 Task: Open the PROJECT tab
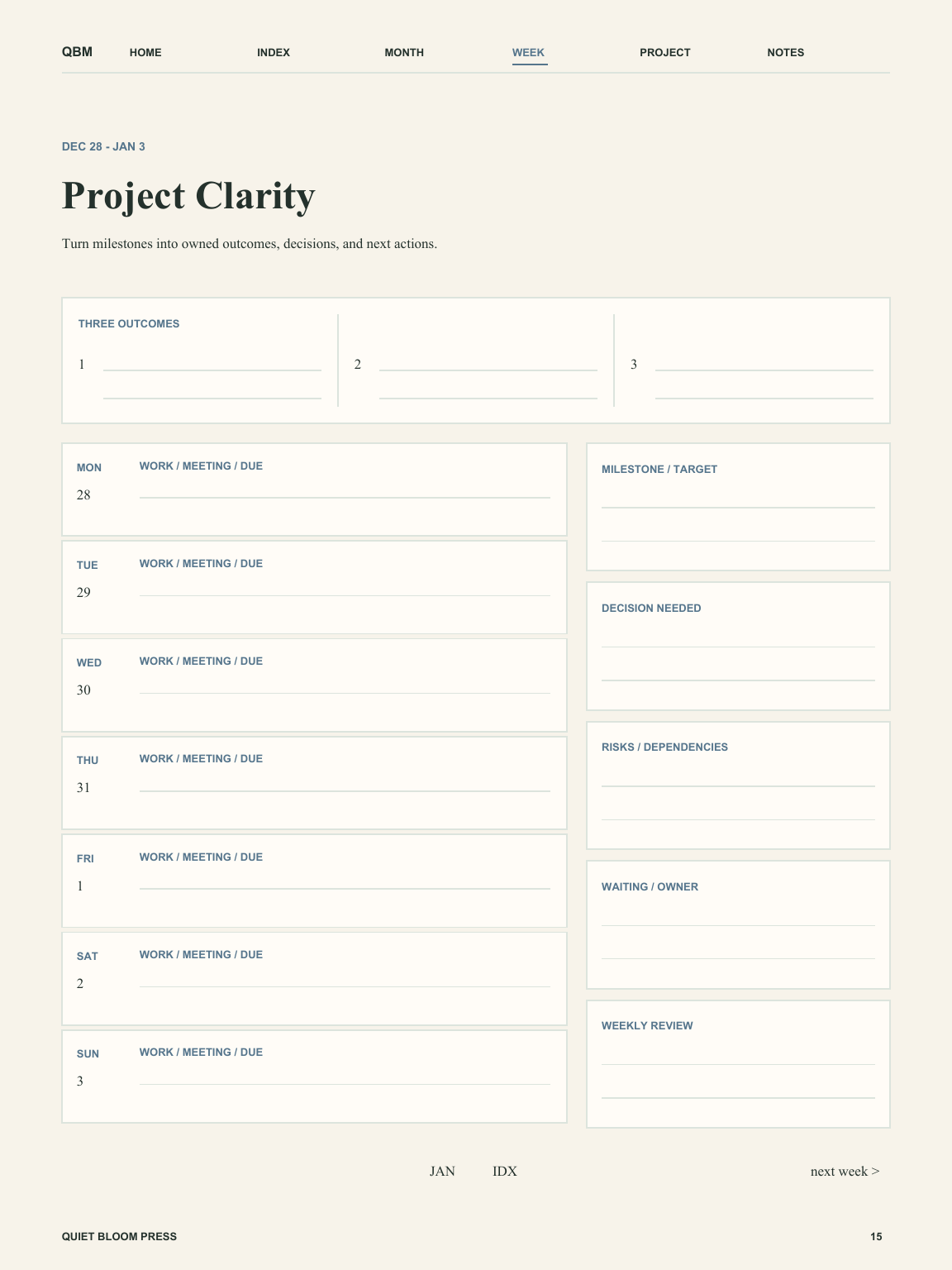[x=665, y=52]
